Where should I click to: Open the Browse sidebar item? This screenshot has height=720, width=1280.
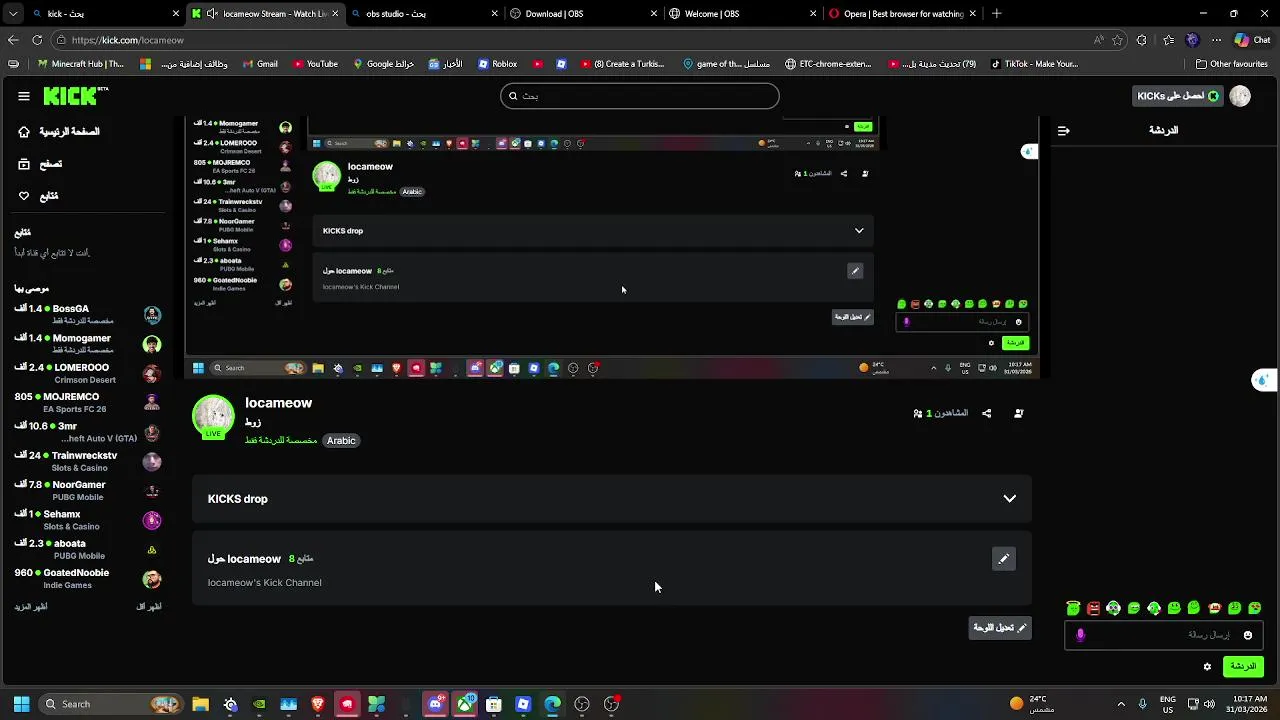(40, 164)
